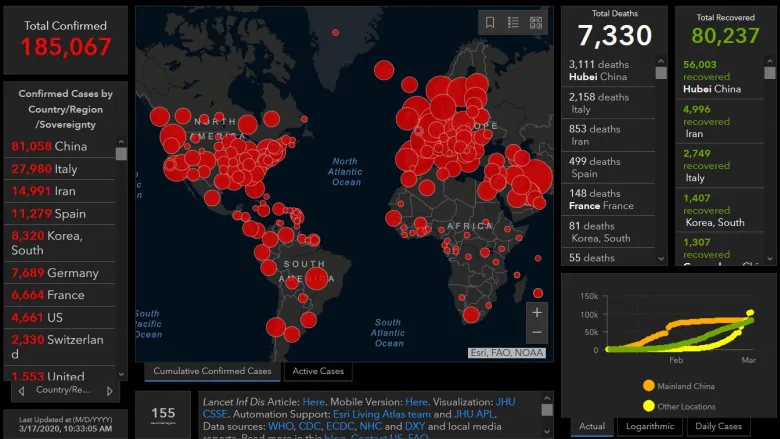The image size is (780, 439).
Task: Select 148 deaths France row
Action: pyautogui.click(x=608, y=199)
